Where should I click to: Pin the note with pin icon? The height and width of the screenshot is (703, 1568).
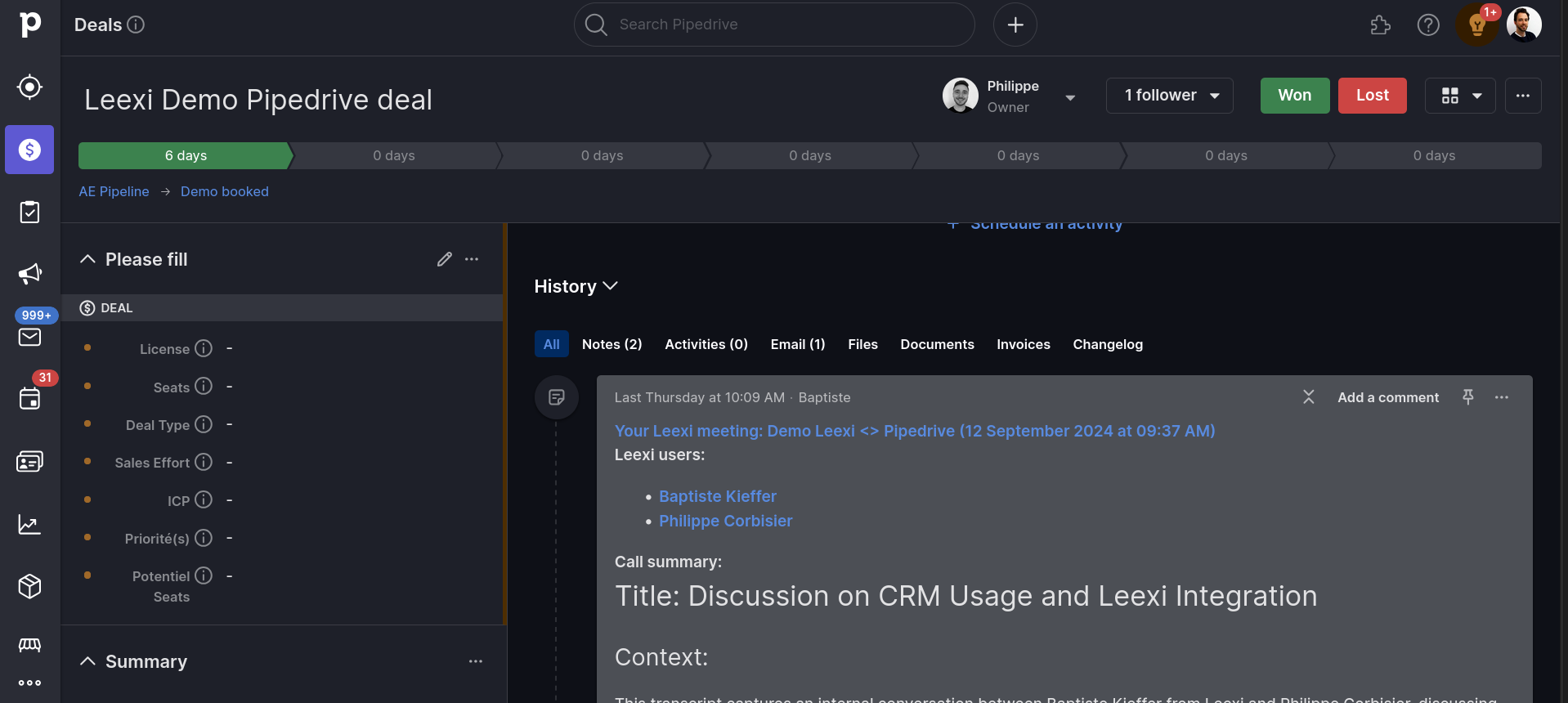[1468, 397]
